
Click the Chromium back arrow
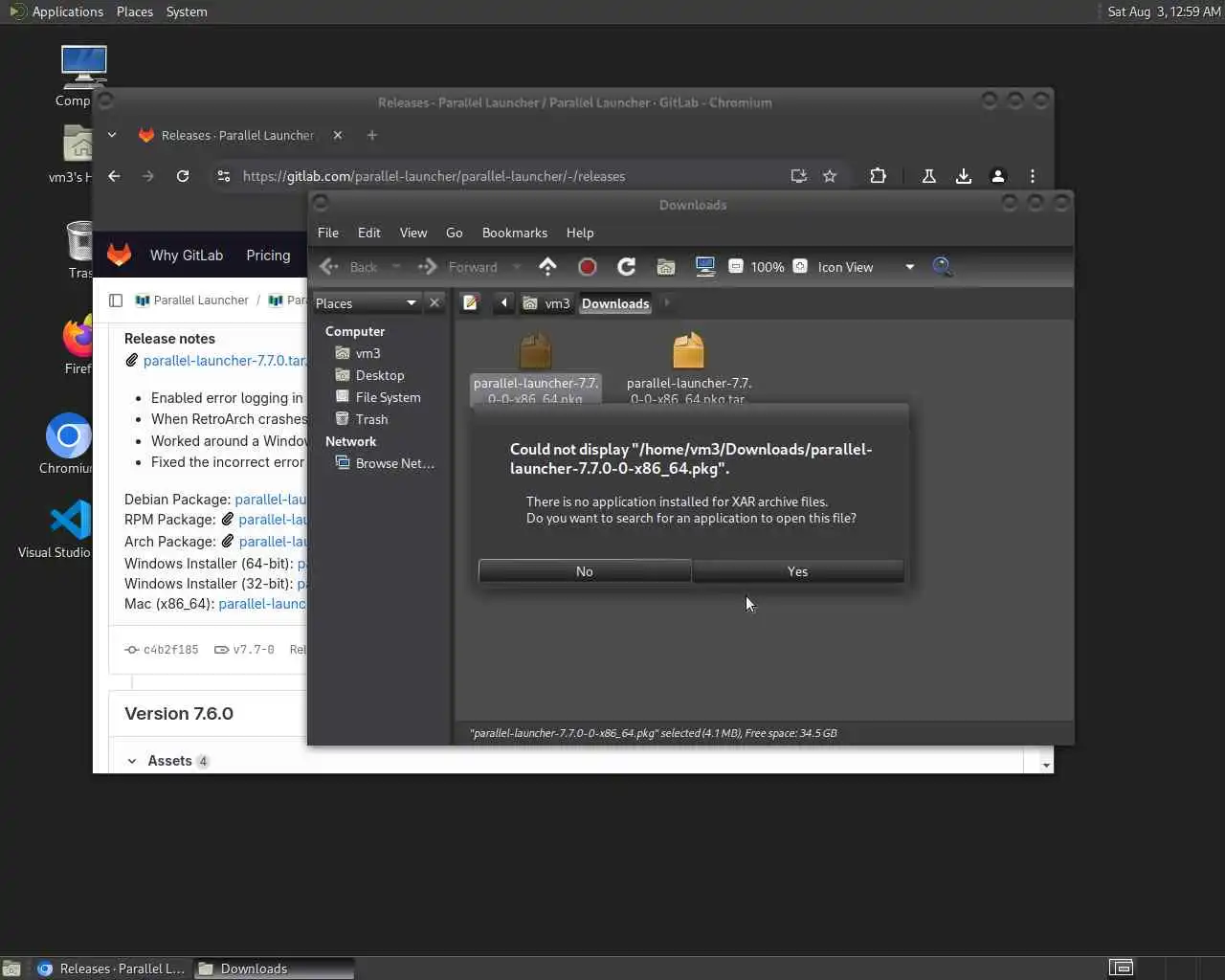[x=114, y=176]
